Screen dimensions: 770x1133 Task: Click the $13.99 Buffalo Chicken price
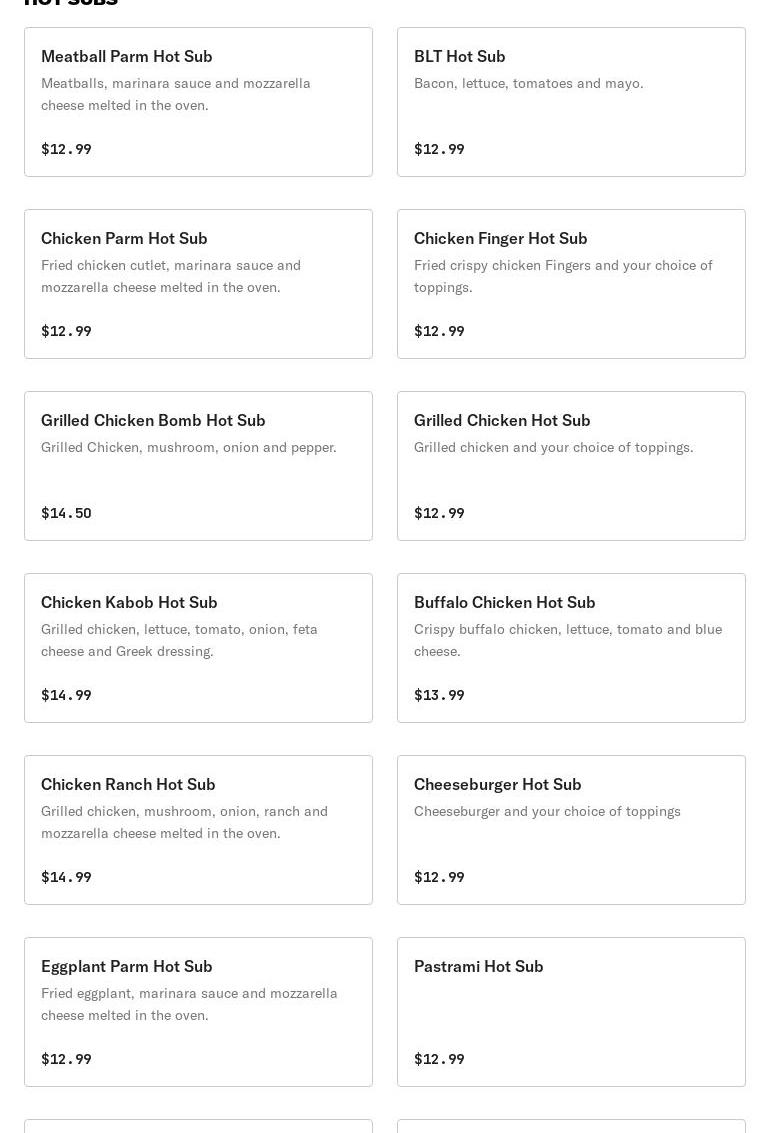(439, 695)
